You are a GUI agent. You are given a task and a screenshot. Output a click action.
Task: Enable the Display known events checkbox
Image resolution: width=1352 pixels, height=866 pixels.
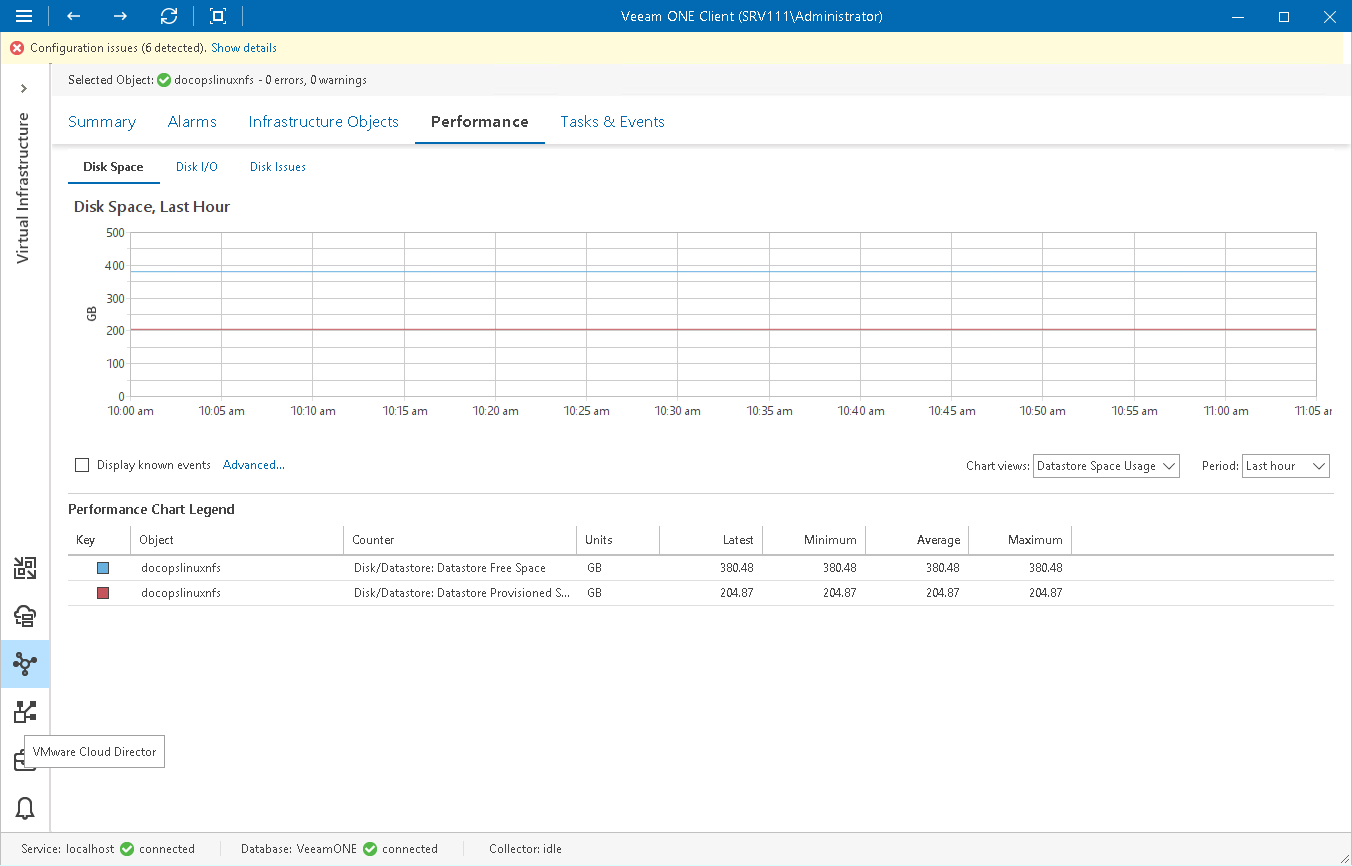(81, 464)
